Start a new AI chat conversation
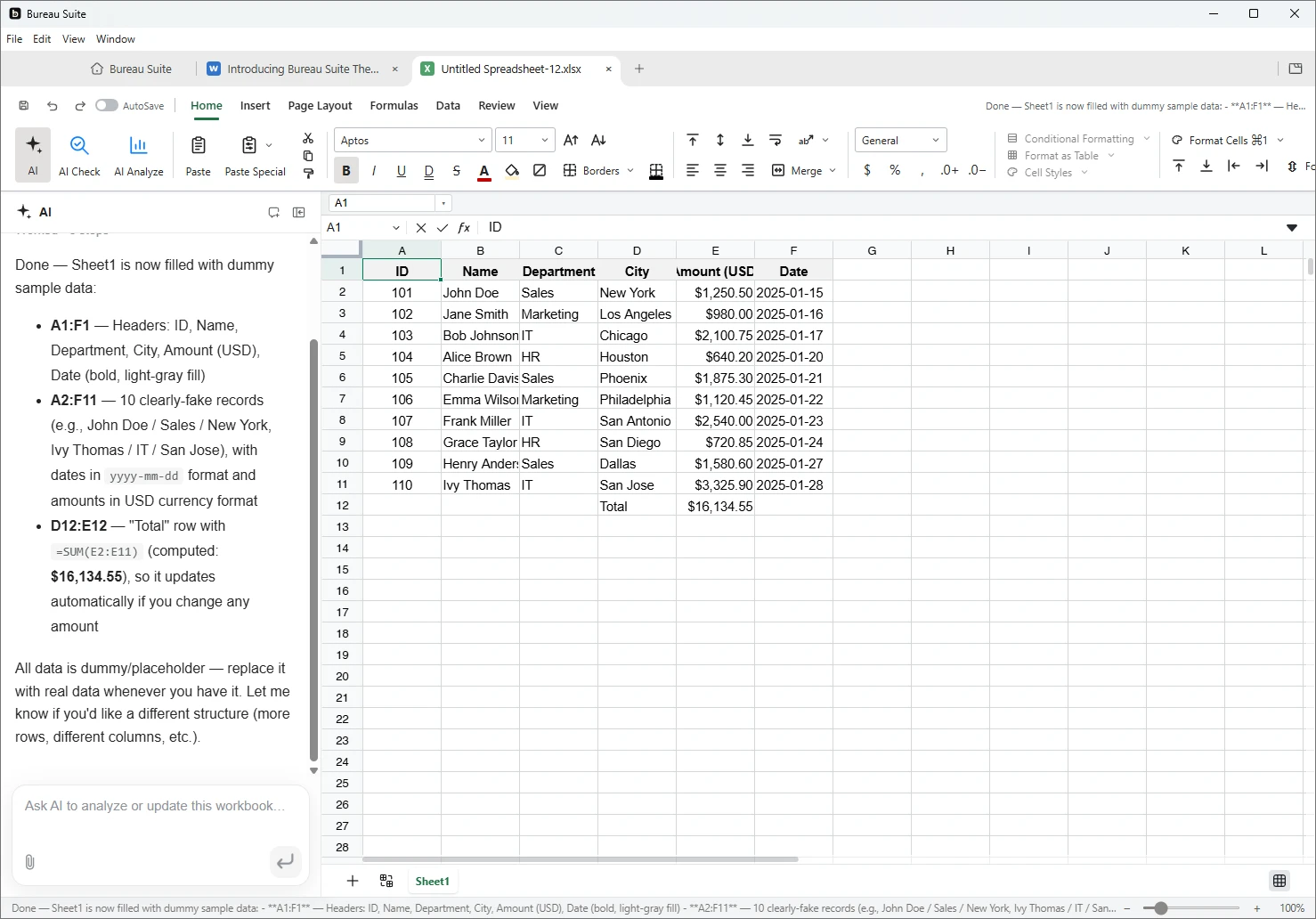The width and height of the screenshot is (1316, 919). pos(274,212)
